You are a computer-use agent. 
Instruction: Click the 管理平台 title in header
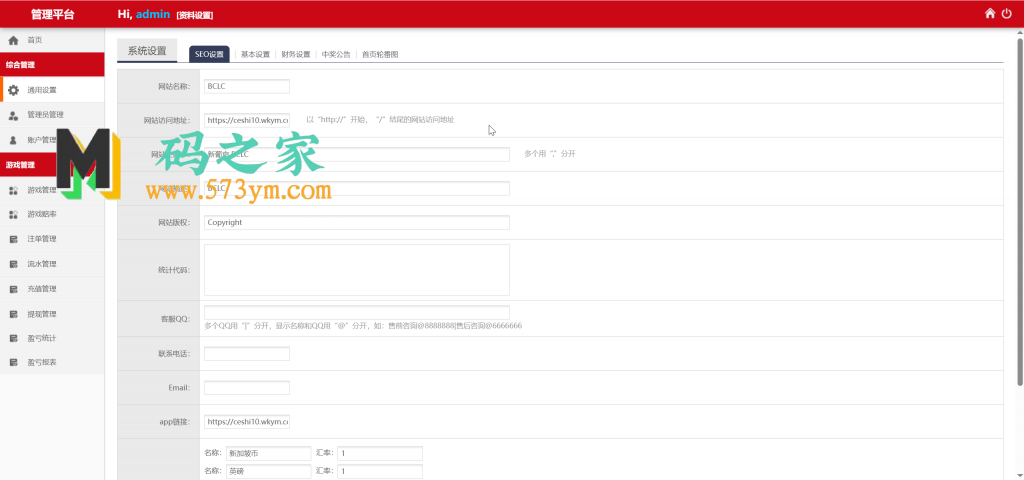[52, 14]
